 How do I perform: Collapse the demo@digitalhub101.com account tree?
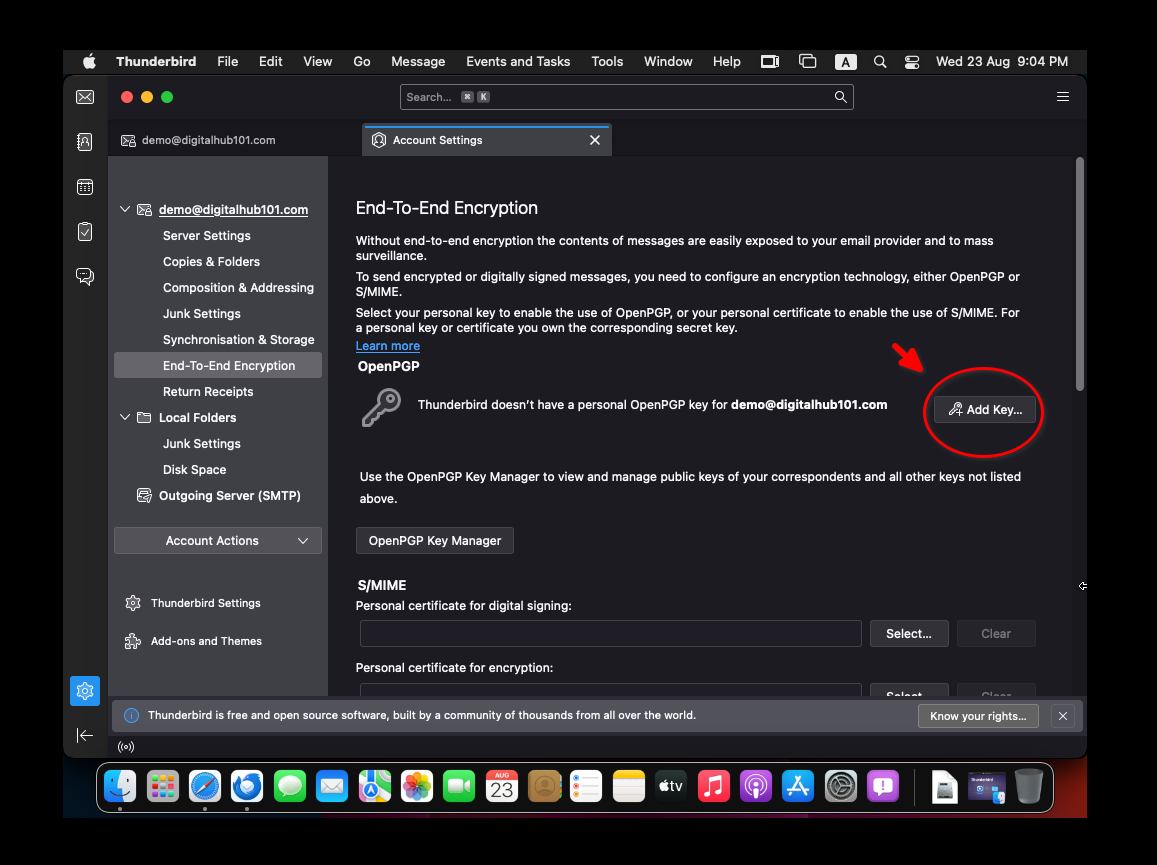[125, 210]
